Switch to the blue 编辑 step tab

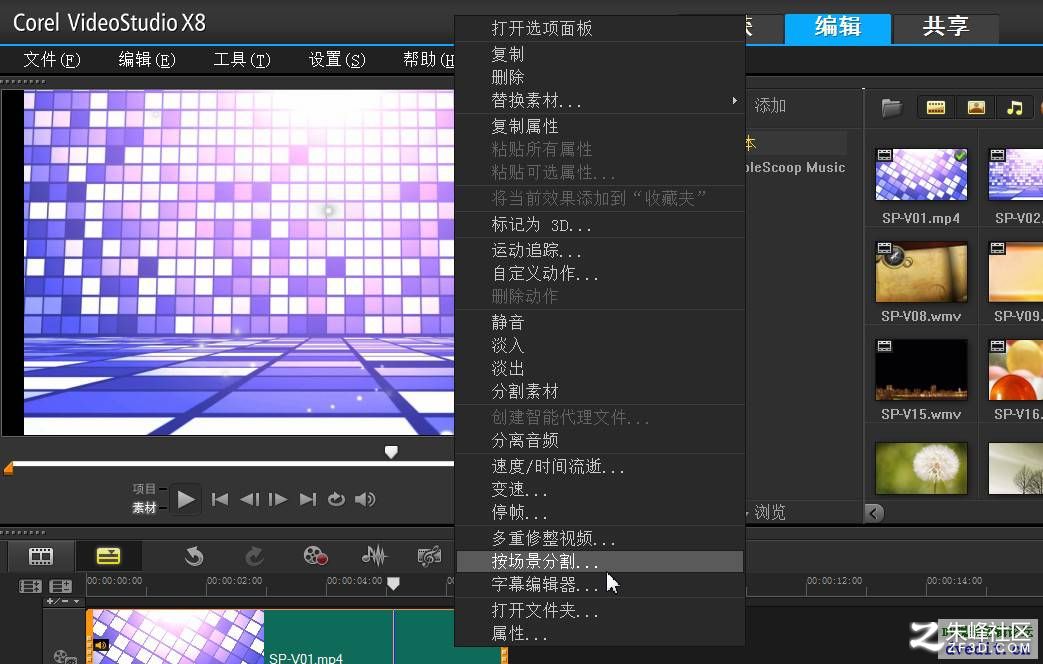(x=838, y=27)
